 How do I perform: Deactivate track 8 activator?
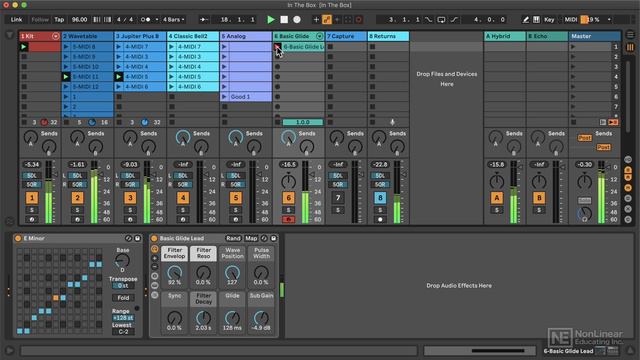(380, 198)
